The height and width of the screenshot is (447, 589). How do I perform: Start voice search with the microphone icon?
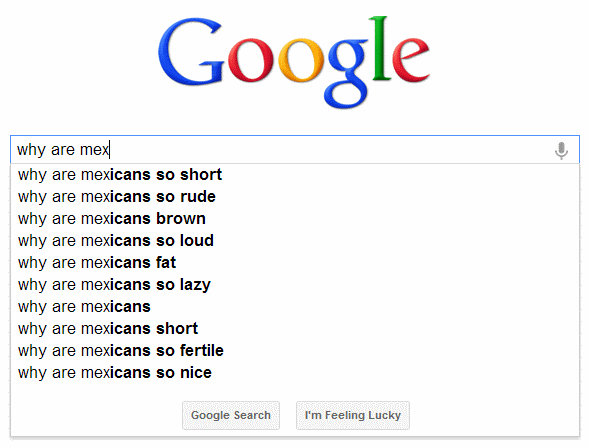[561, 150]
